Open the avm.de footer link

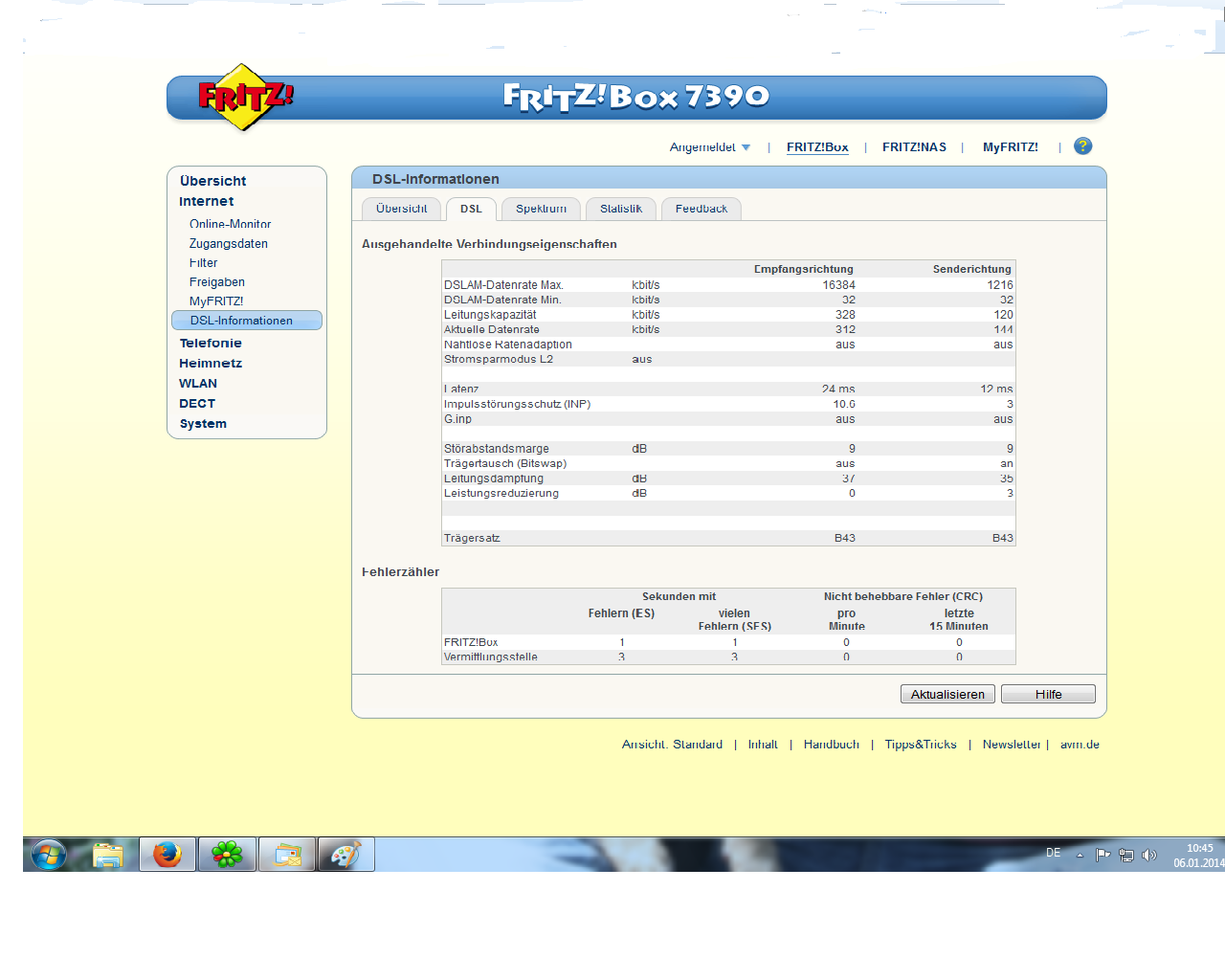[x=1080, y=745]
